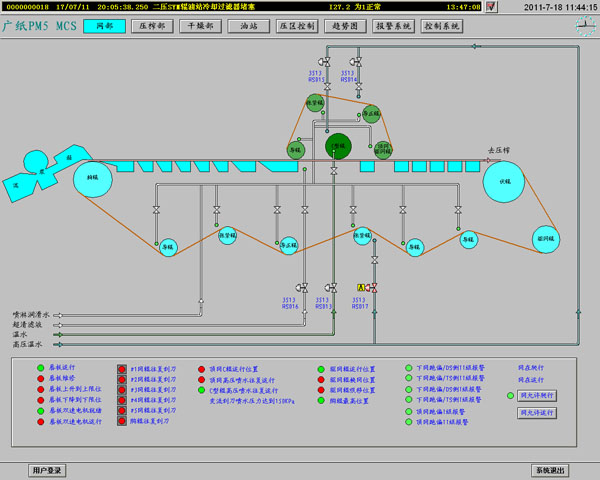Image resolution: width=600 pixels, height=480 pixels.
Task: Switch to the 干燥部 dryer section tab
Action: (x=202, y=25)
